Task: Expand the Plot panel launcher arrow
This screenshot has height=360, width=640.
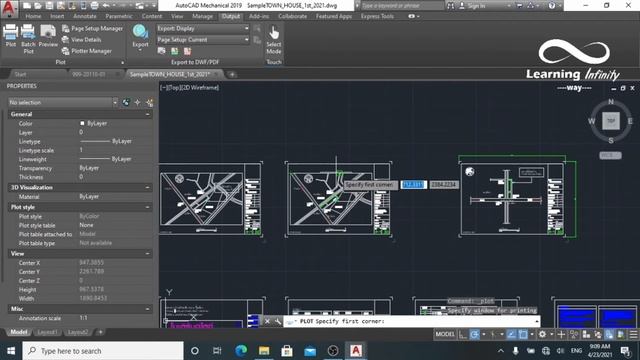Action: pos(122,62)
